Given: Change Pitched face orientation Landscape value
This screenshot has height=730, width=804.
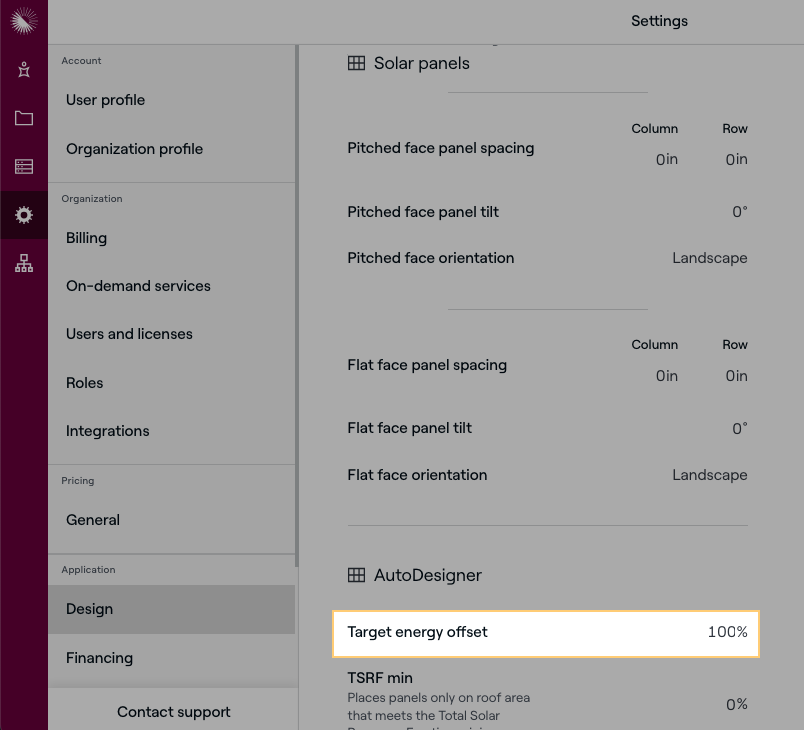Looking at the screenshot, I should [x=709, y=258].
